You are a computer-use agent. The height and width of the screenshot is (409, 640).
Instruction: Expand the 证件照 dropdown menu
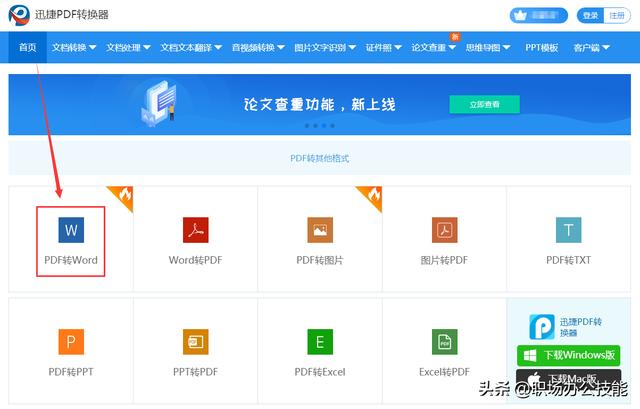tap(383, 47)
